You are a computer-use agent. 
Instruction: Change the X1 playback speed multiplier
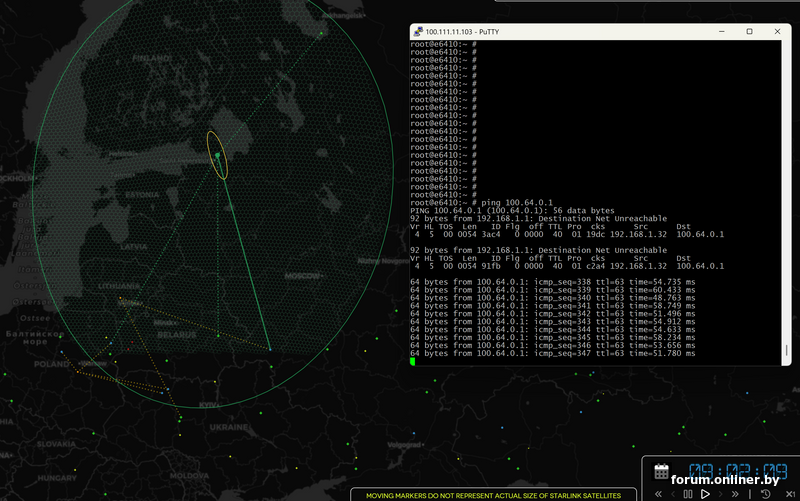click(x=788, y=494)
